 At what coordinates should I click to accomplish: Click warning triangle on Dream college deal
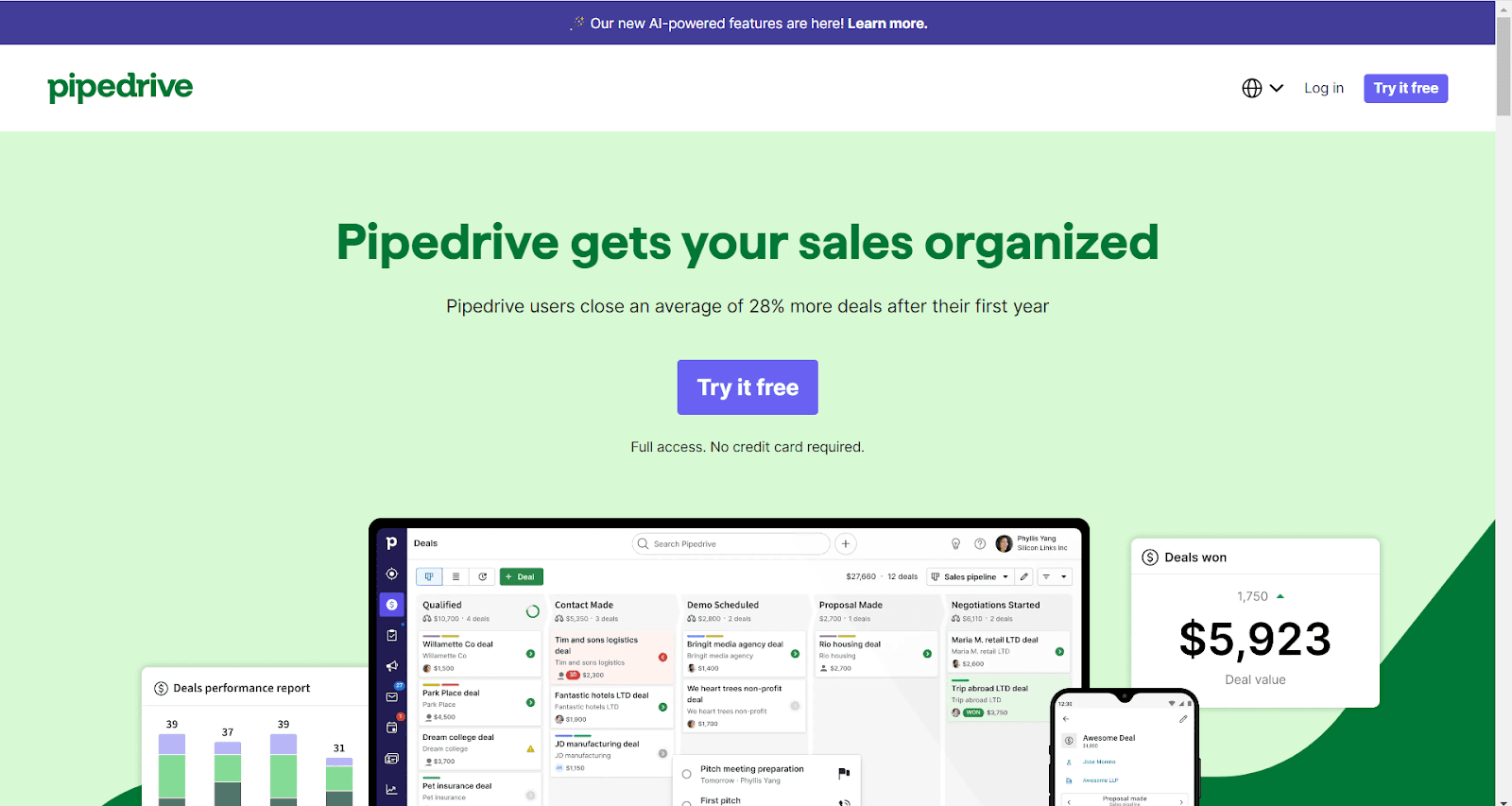[530, 748]
